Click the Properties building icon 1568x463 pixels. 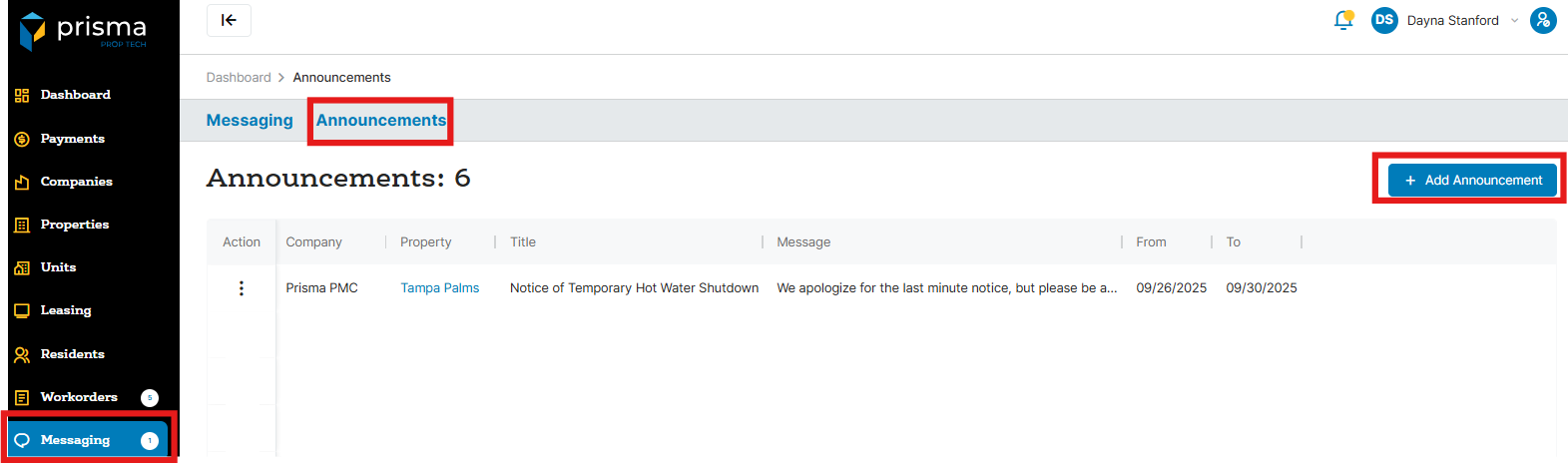pyautogui.click(x=22, y=225)
